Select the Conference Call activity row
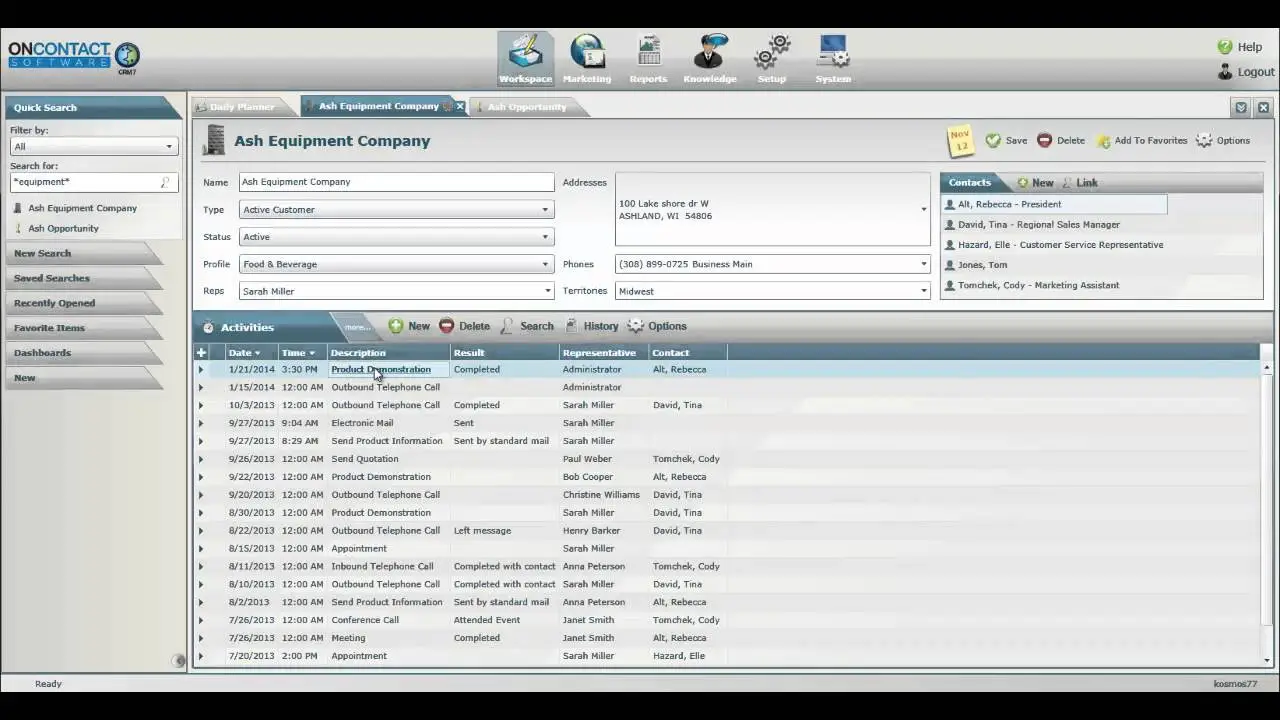Viewport: 1280px width, 720px height. [728, 620]
